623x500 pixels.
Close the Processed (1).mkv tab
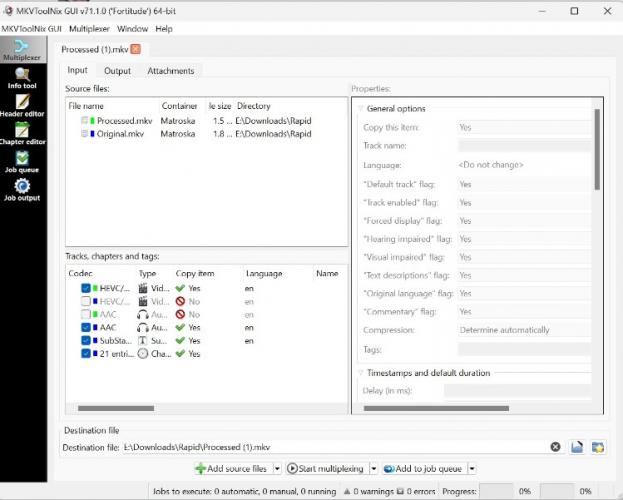point(136,49)
